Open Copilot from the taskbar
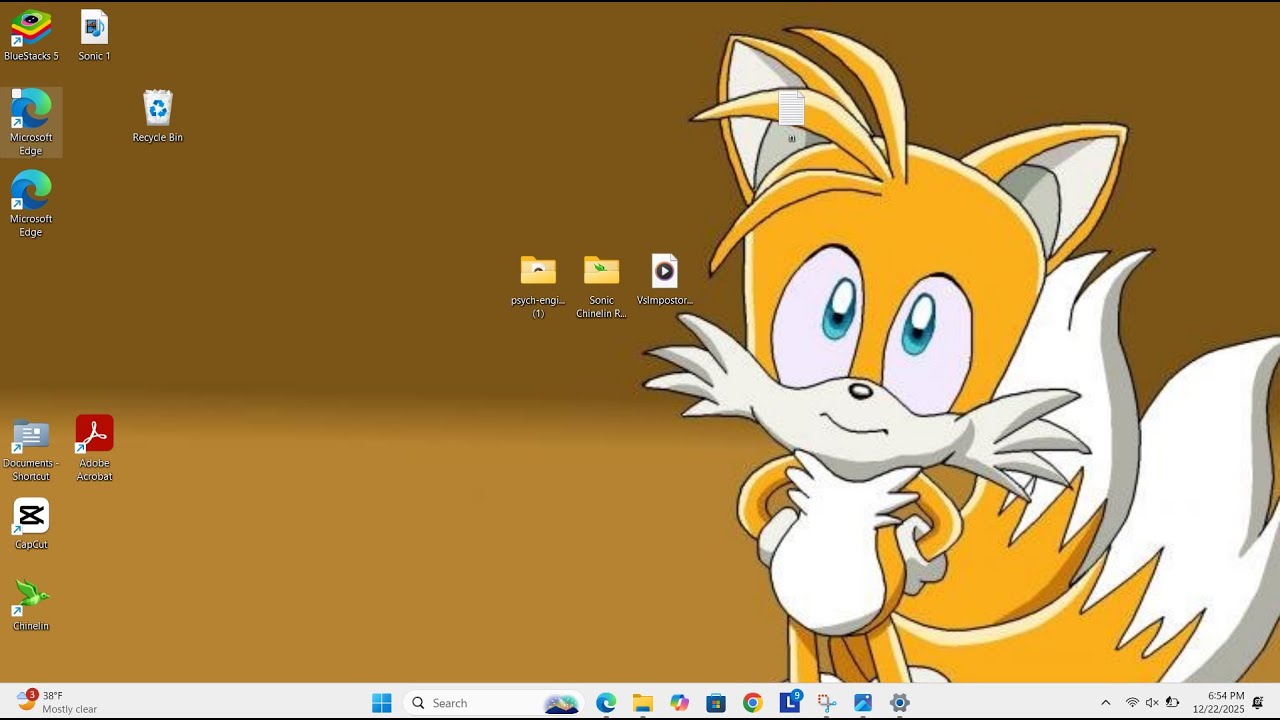Image resolution: width=1280 pixels, height=720 pixels. 680,703
